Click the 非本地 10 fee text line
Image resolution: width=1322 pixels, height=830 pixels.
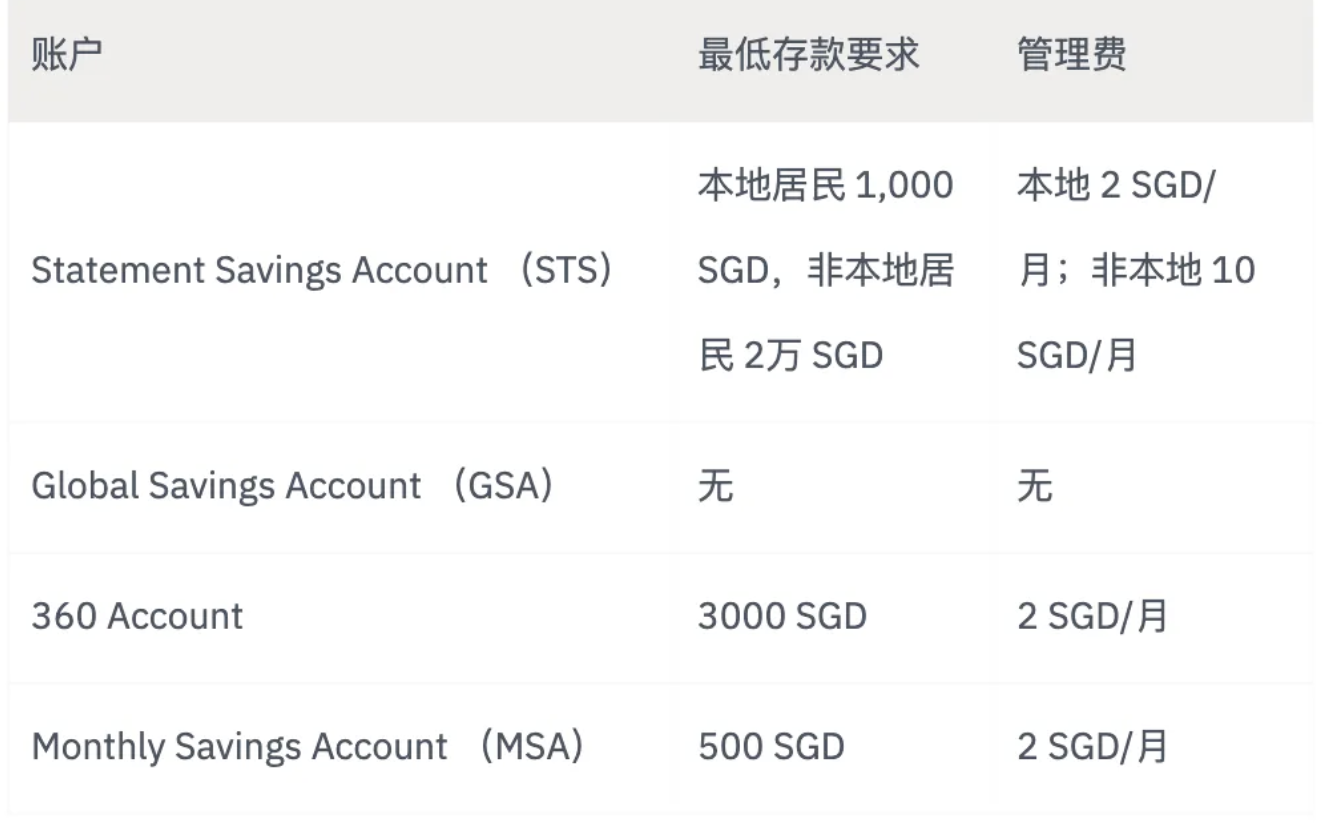(x=1136, y=270)
